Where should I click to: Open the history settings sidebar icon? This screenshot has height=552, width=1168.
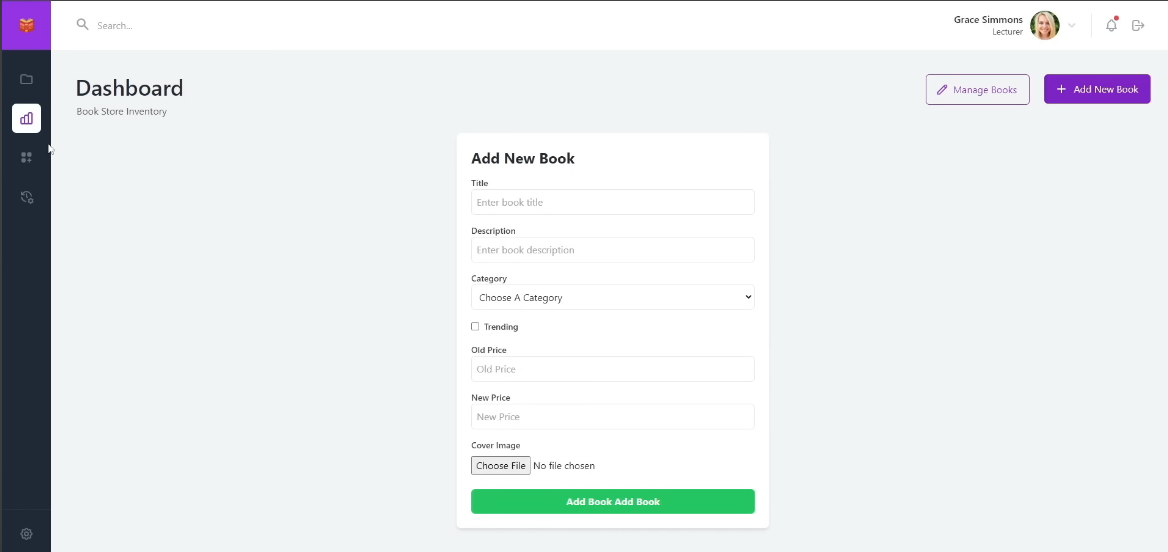27,198
